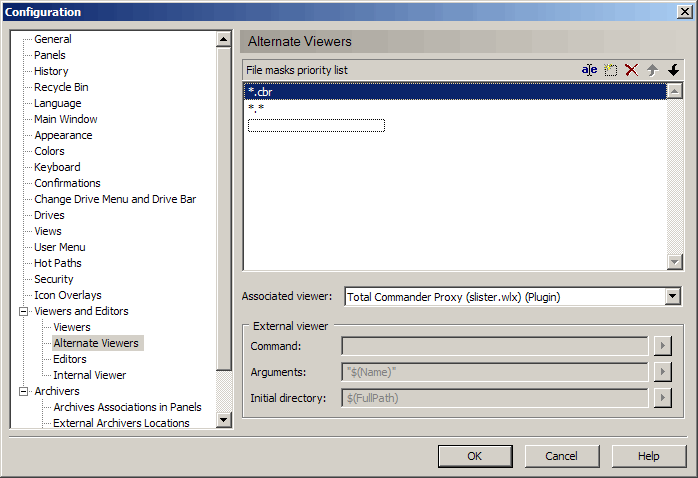Select the *.* file mask entry
Viewport: 698px width, 478px height.
tap(256, 108)
